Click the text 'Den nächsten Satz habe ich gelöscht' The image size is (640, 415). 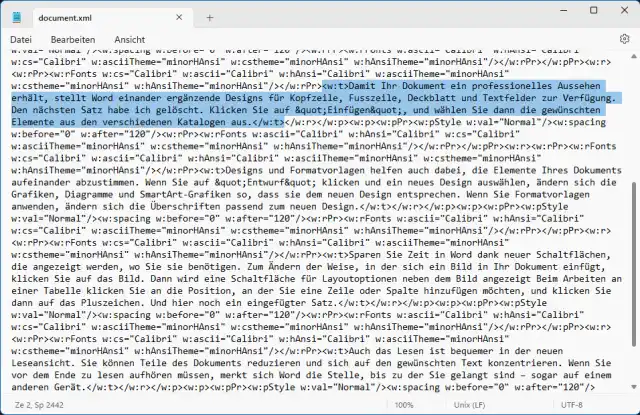point(107,110)
